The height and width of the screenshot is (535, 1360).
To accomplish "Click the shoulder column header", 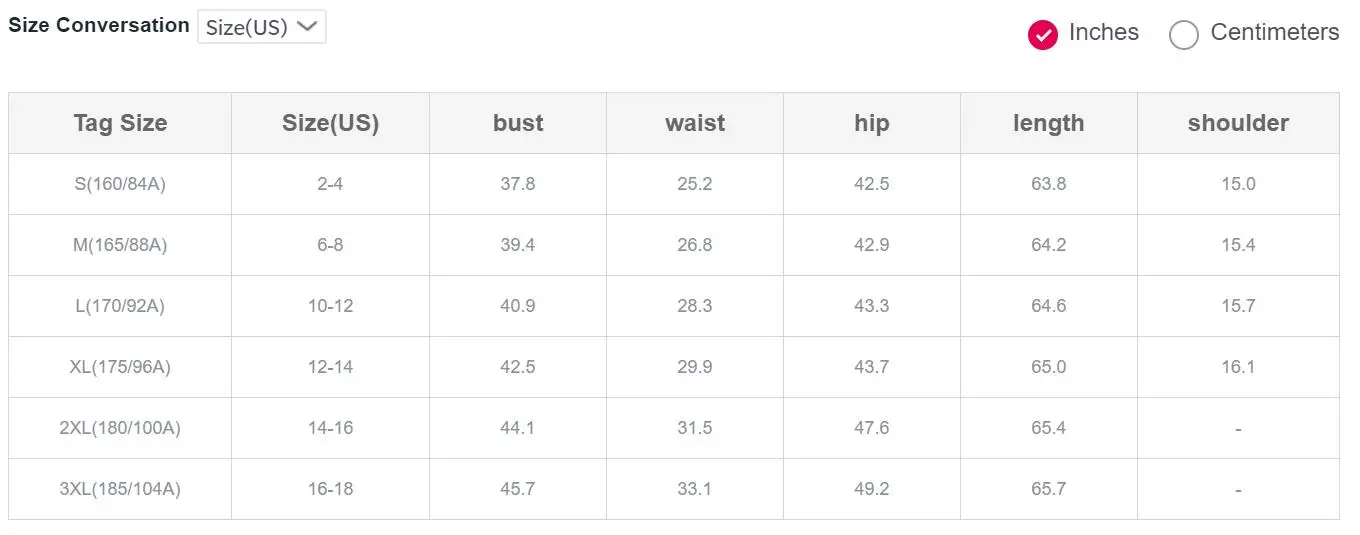I will click(x=1238, y=123).
